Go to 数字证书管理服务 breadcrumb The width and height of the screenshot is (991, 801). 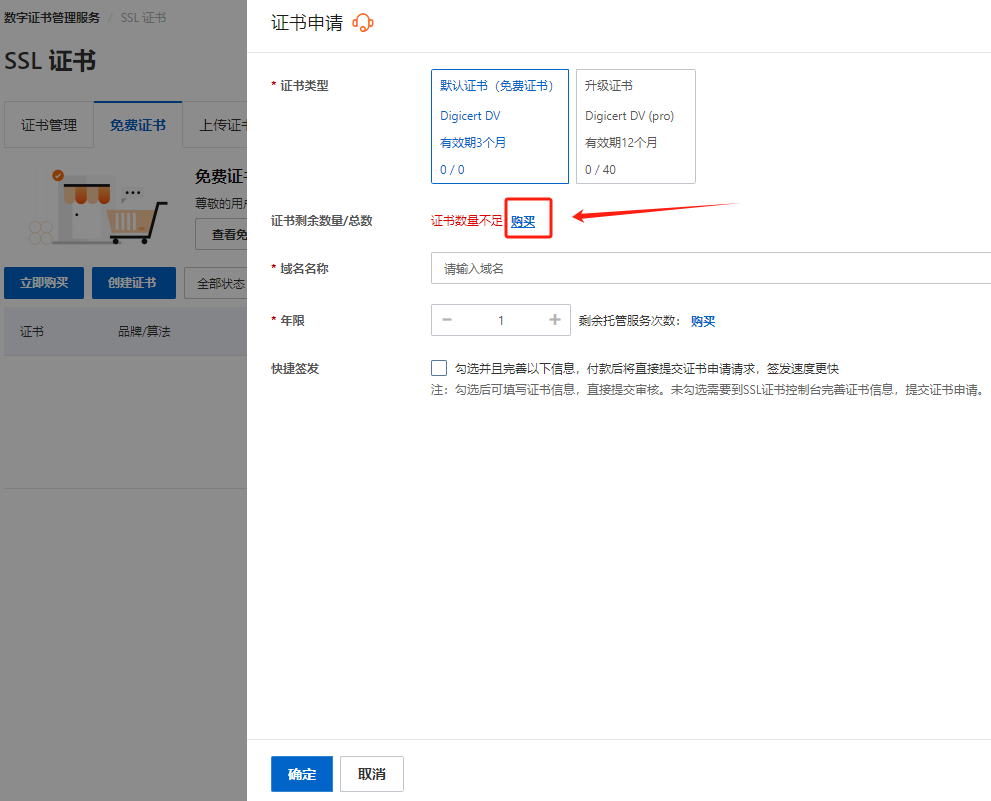52,18
